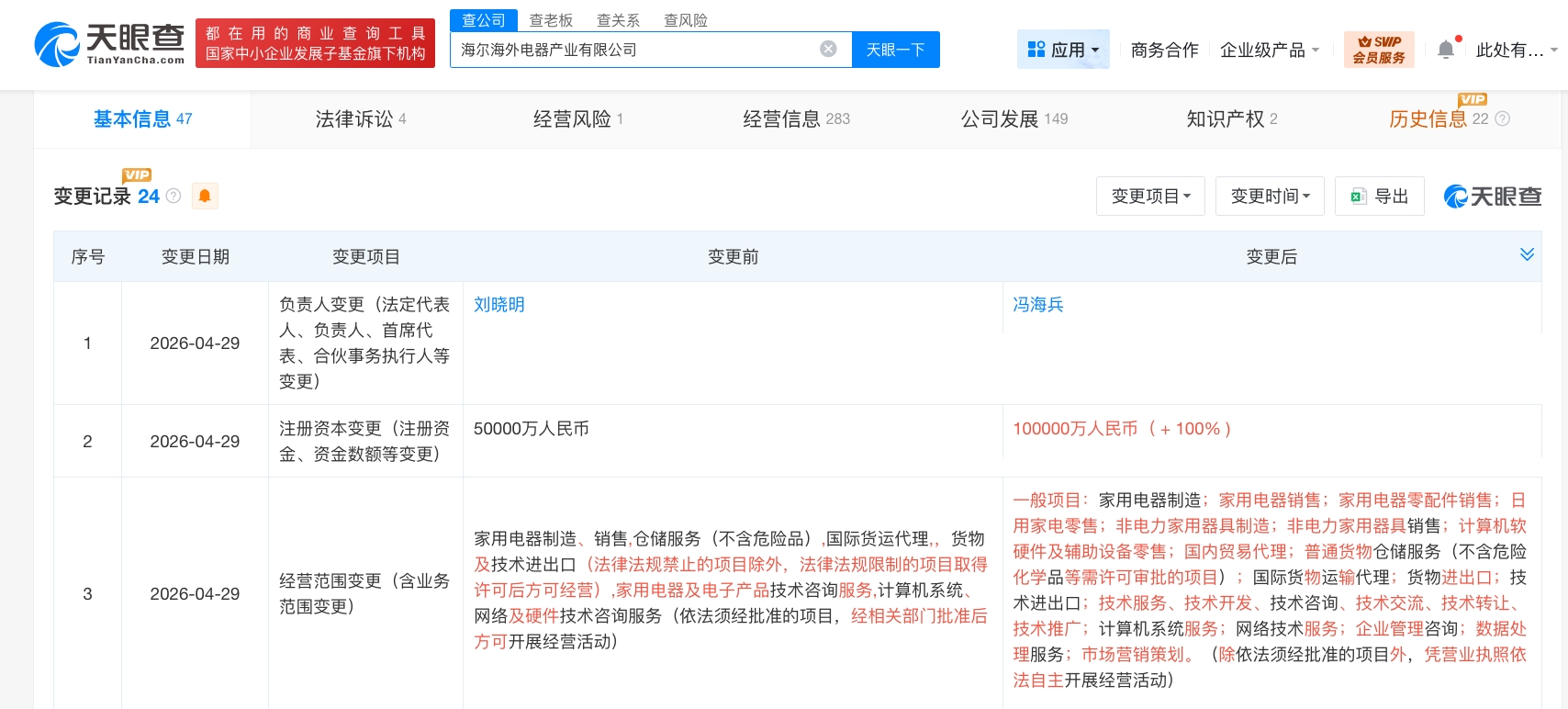This screenshot has width=1568, height=709.
Task: Select 100000万人民币 after-change value
Action: click(1122, 429)
